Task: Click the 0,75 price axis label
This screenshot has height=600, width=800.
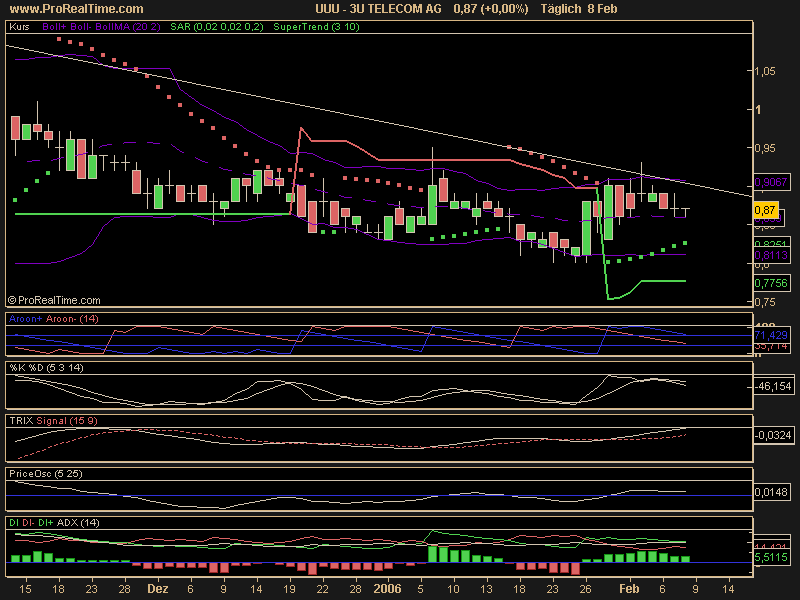Action: [765, 302]
